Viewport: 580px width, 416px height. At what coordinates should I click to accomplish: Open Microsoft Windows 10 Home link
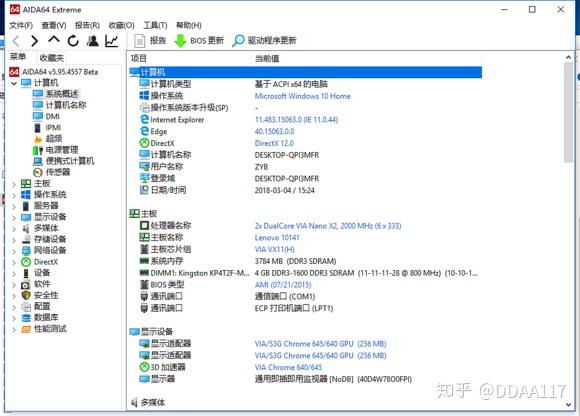[x=303, y=96]
